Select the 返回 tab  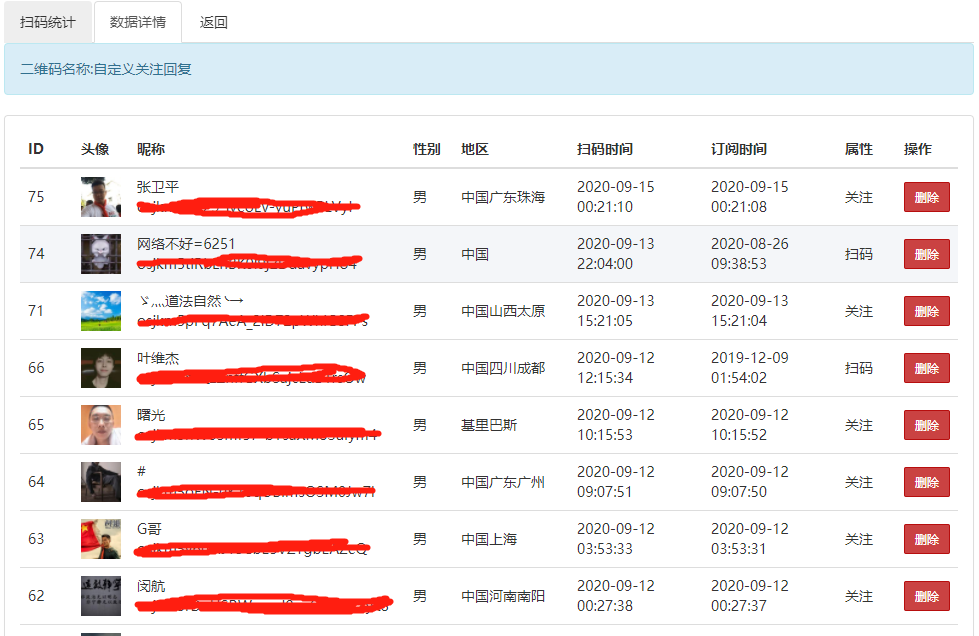click(x=214, y=22)
